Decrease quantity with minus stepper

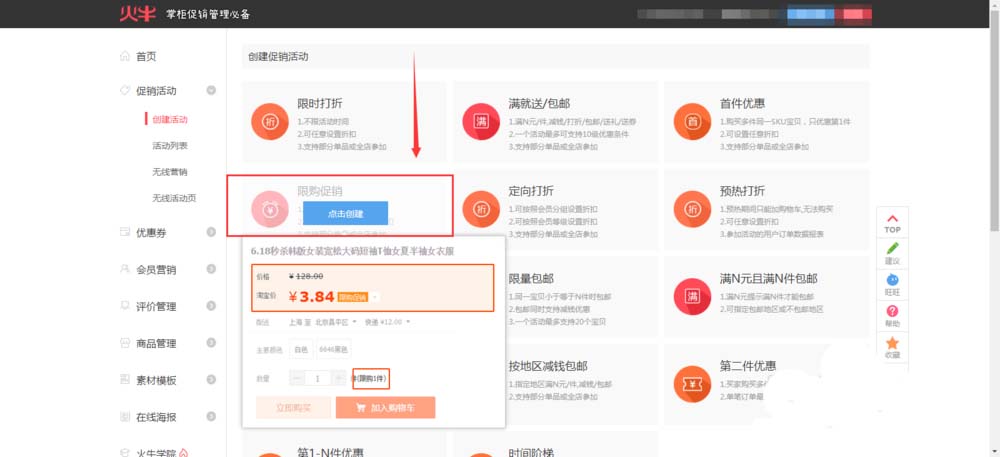[x=297, y=378]
